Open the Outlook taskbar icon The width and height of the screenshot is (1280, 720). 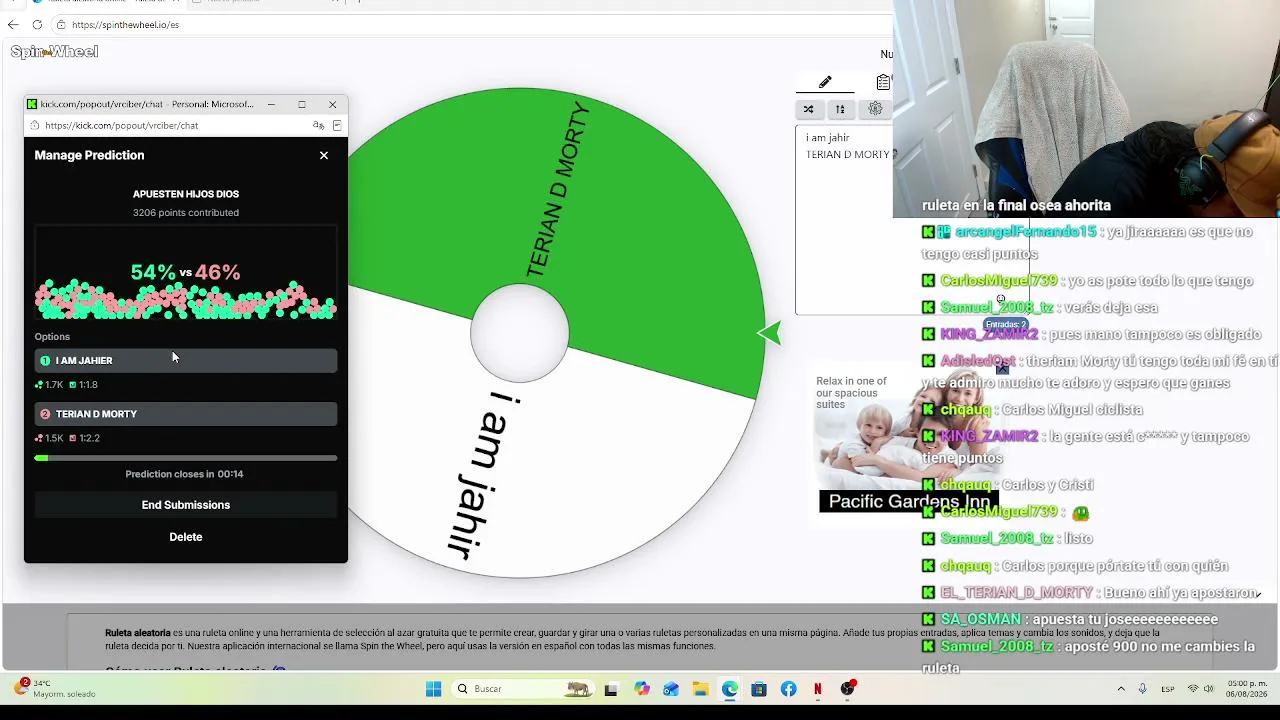[x=671, y=689]
